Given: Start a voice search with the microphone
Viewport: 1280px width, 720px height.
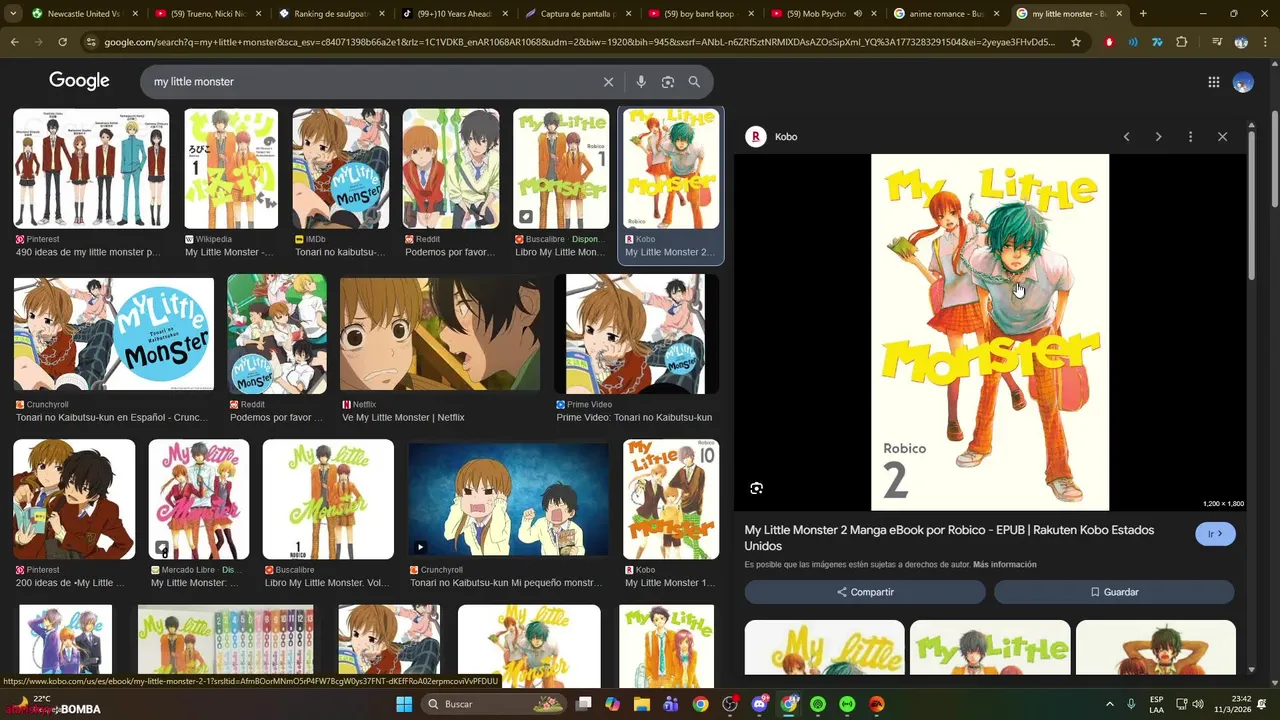Looking at the screenshot, I should (x=641, y=82).
